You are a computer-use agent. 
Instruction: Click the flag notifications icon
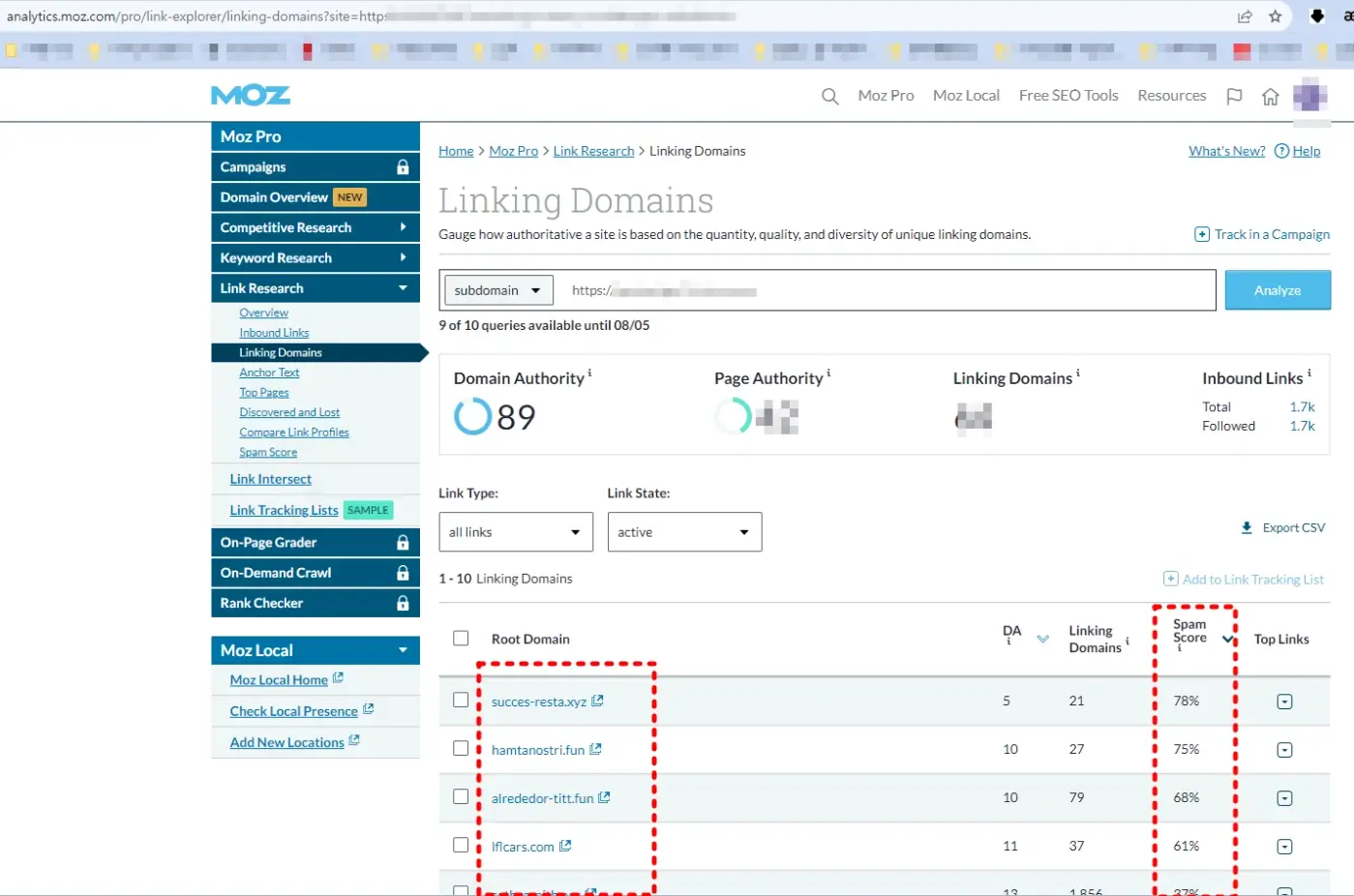[1234, 96]
